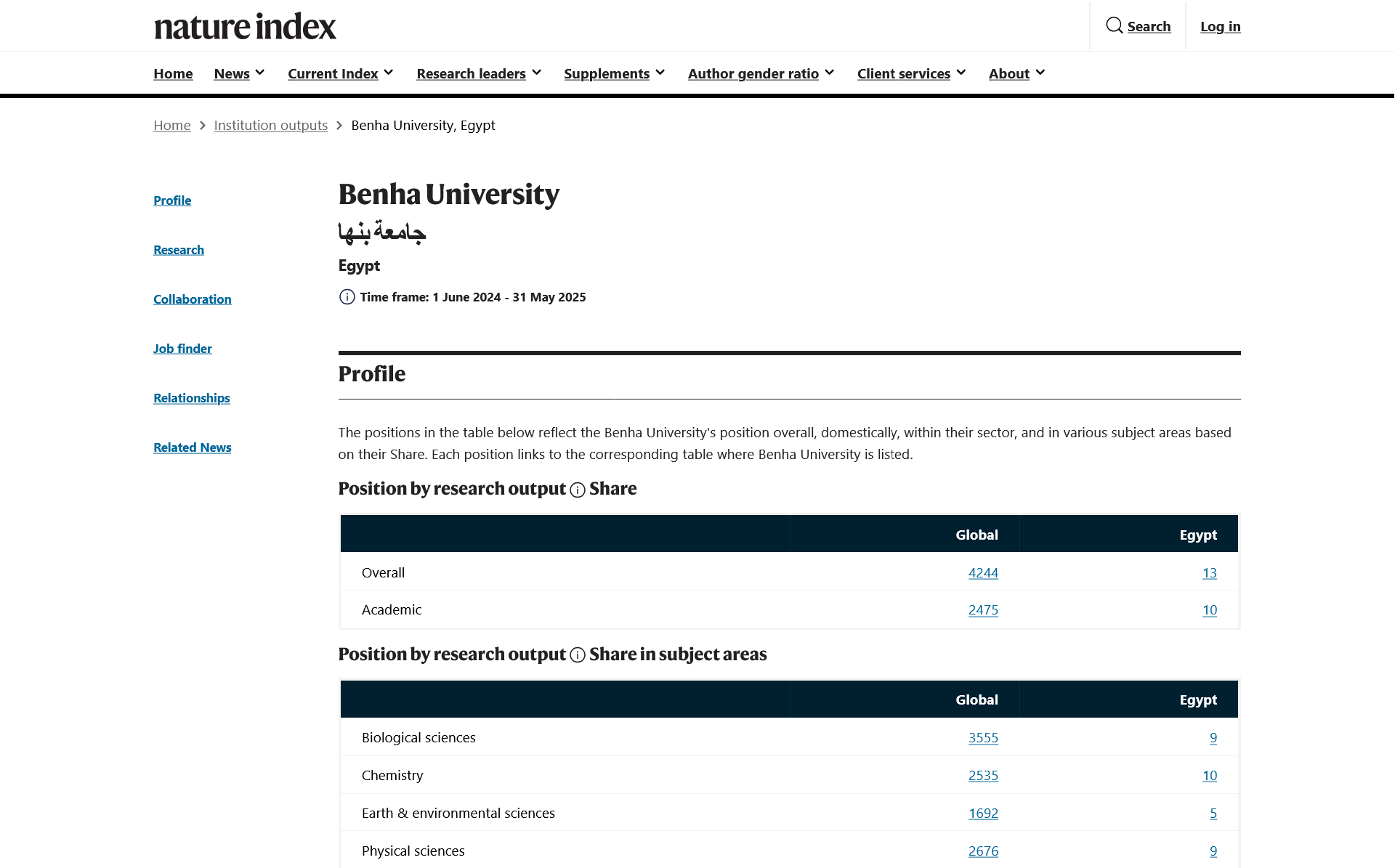Click the info icon beside Time frame
Viewport: 1395px width, 868px height.
pos(347,297)
